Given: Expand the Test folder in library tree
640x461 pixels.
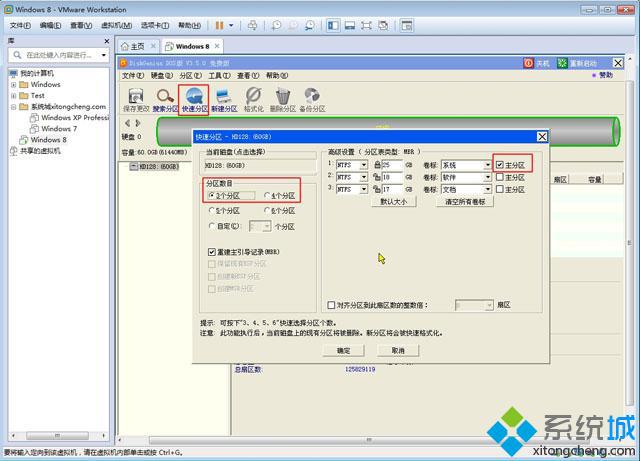Looking at the screenshot, I should tap(13, 96).
